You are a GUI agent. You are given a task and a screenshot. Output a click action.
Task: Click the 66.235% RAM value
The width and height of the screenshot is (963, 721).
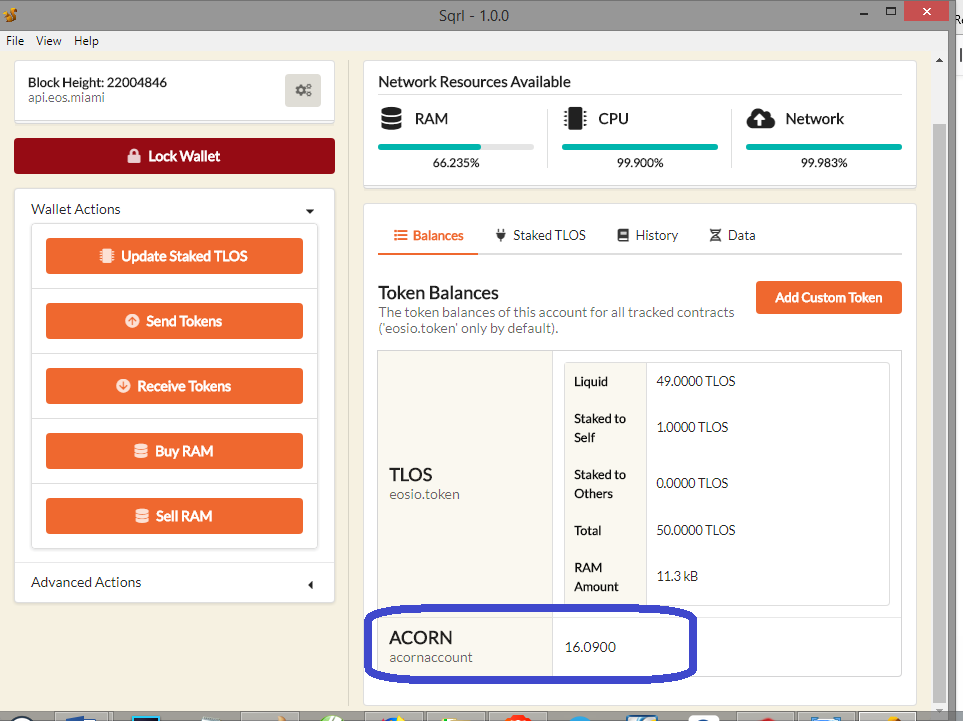point(456,163)
